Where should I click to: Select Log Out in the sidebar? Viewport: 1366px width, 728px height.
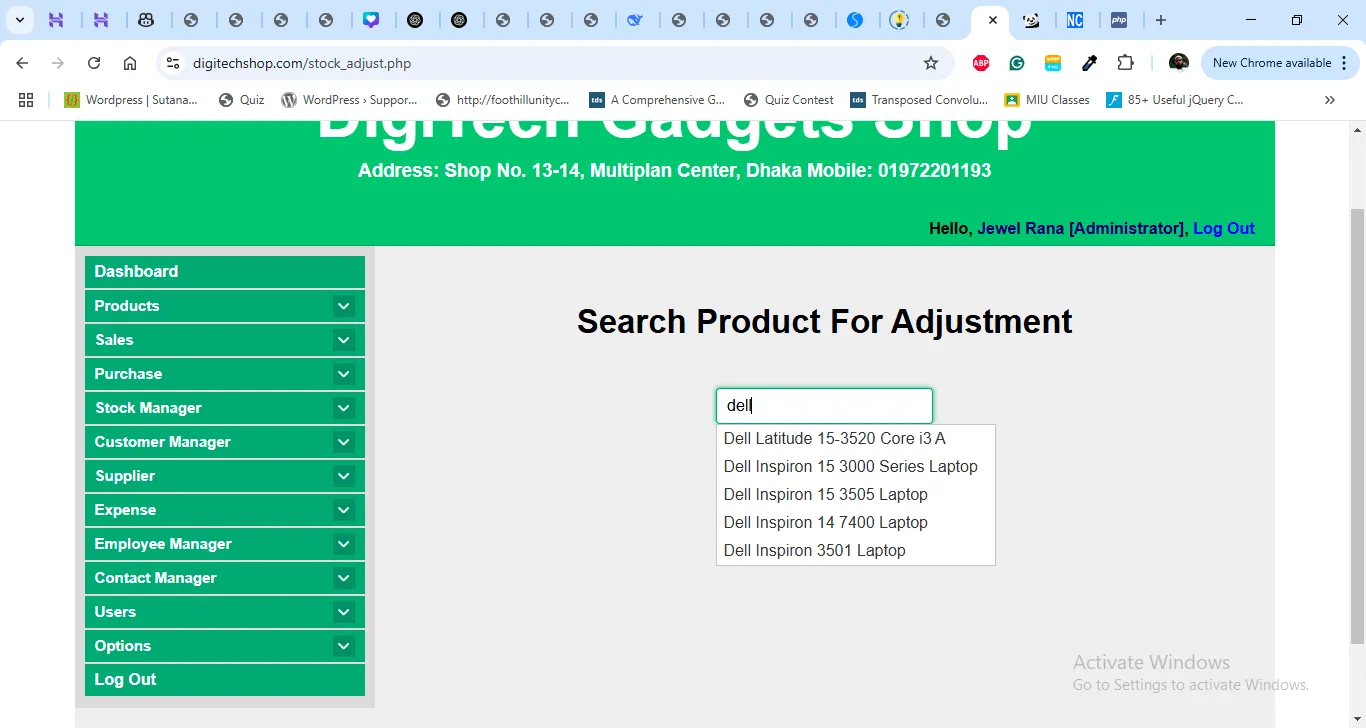(x=125, y=680)
